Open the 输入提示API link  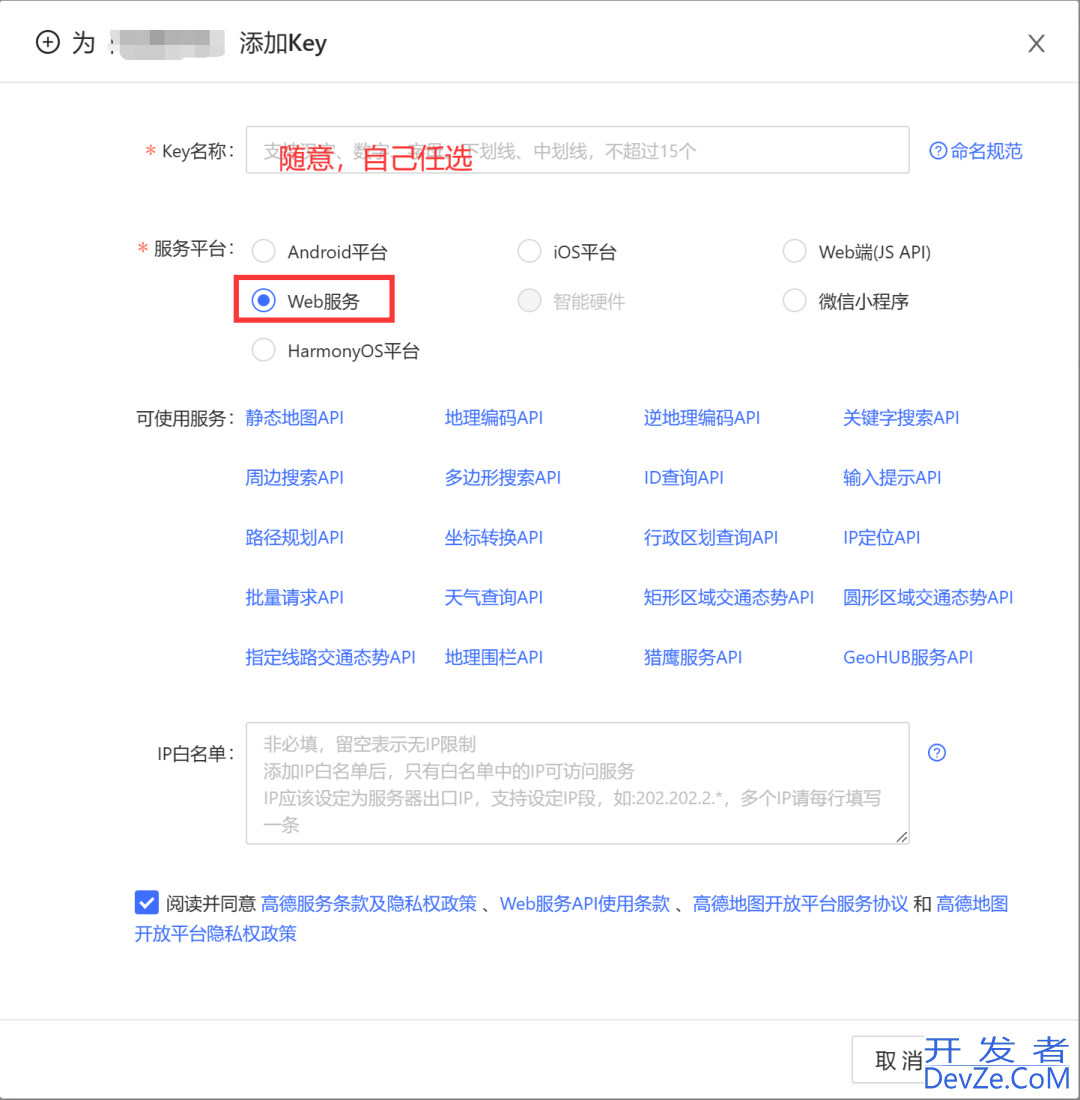tap(892, 478)
